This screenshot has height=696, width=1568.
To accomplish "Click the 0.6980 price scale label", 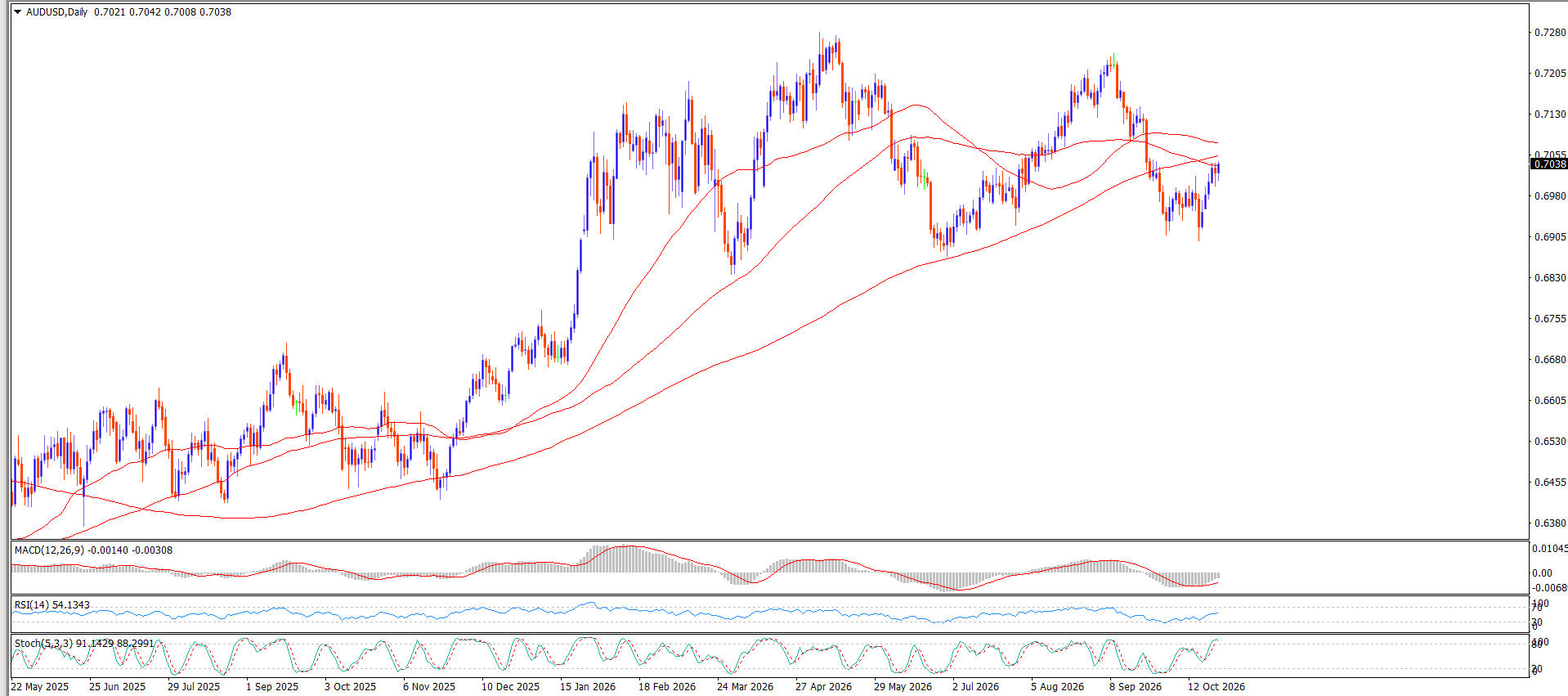I will [x=1550, y=196].
